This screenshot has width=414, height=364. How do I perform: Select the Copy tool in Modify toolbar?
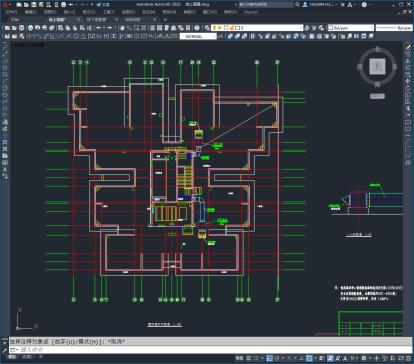(408, 54)
